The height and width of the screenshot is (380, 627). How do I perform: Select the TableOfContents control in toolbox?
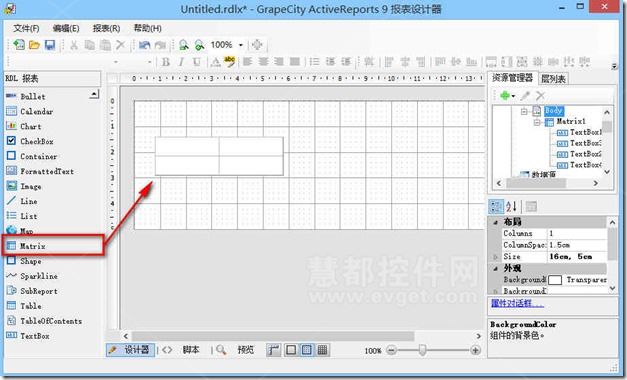(52, 321)
